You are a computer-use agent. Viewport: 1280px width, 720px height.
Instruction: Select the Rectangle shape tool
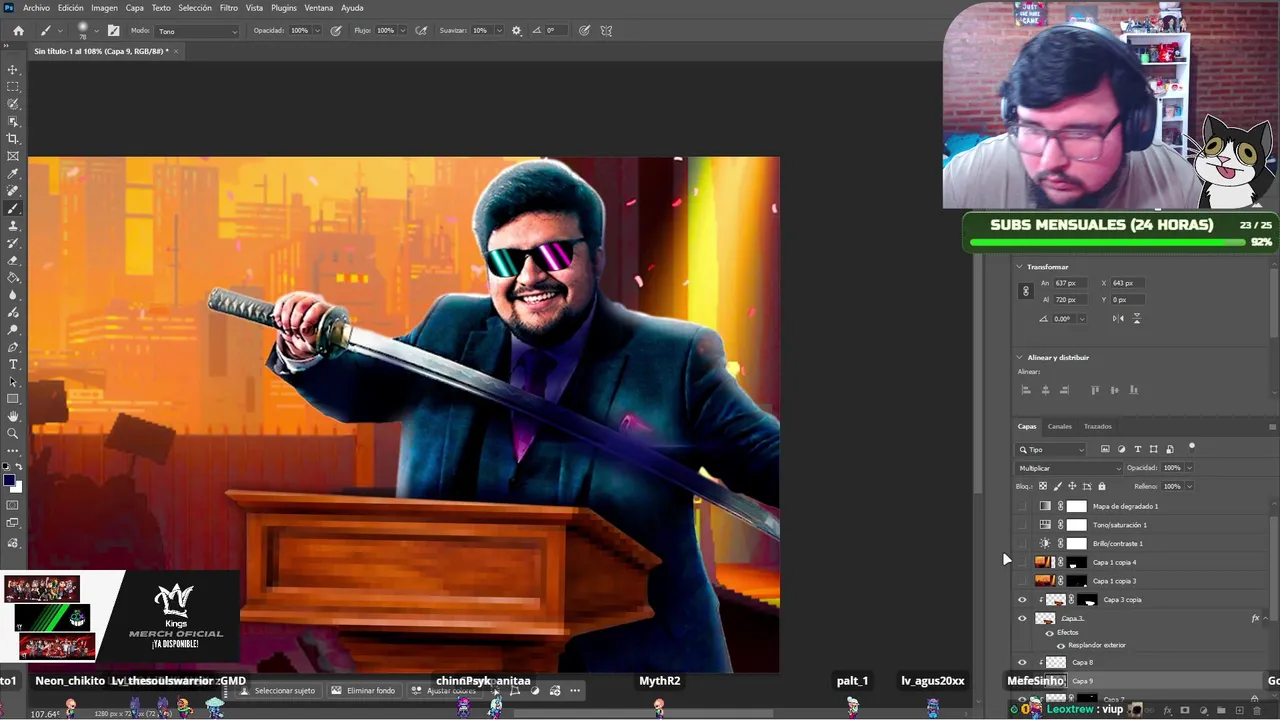13,399
